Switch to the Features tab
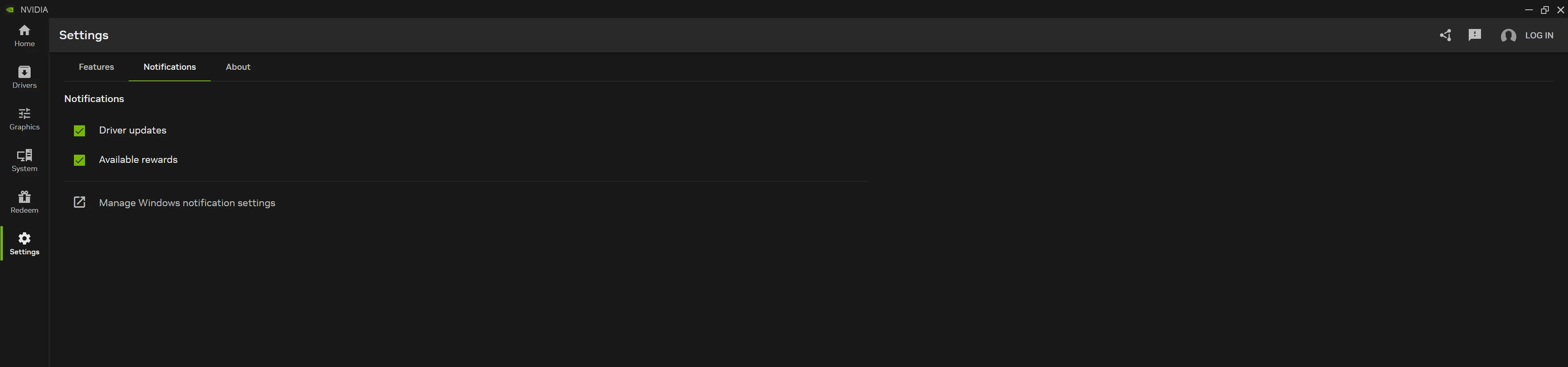 pos(96,67)
